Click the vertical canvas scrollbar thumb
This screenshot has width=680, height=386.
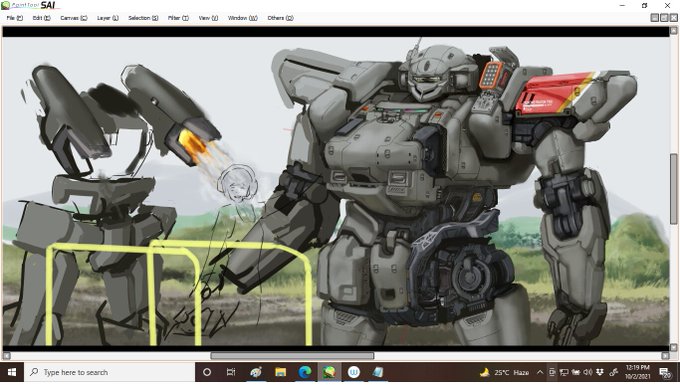click(673, 189)
